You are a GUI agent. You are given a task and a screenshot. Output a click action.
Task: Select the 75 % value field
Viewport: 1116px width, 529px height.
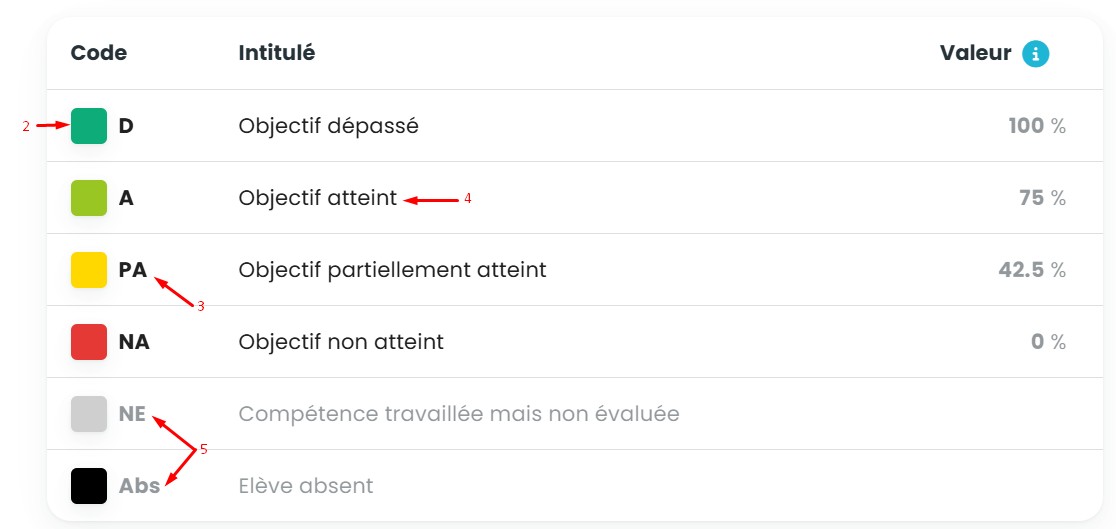[x=1041, y=198]
